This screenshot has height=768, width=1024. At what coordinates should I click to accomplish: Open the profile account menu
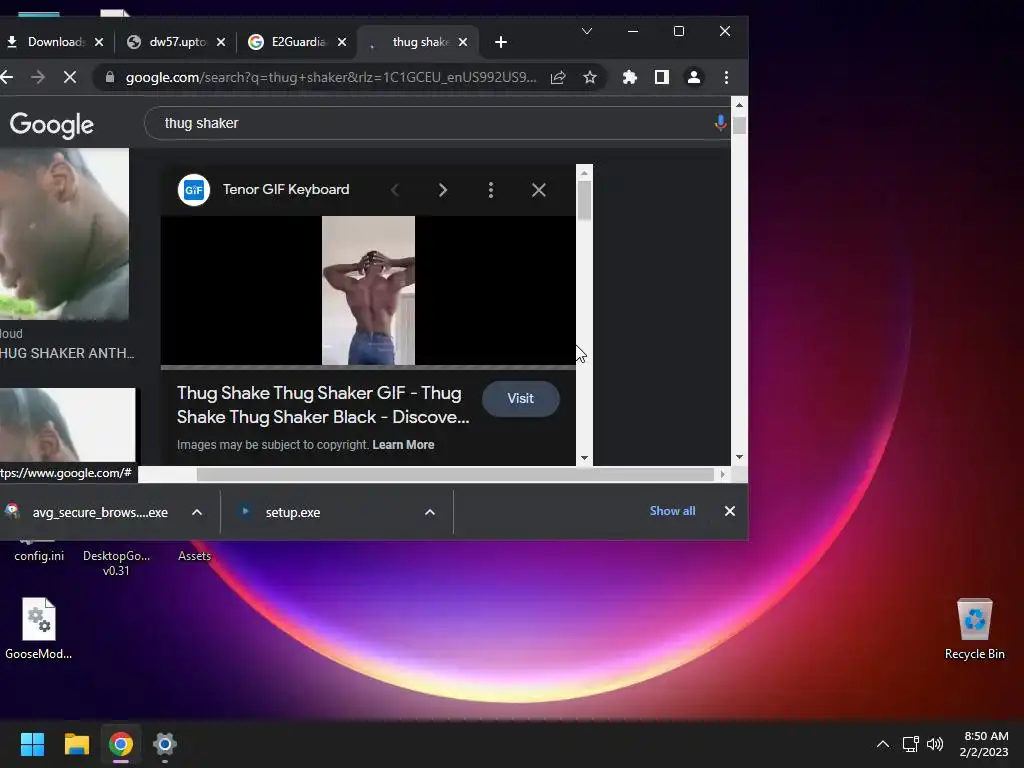(x=694, y=77)
